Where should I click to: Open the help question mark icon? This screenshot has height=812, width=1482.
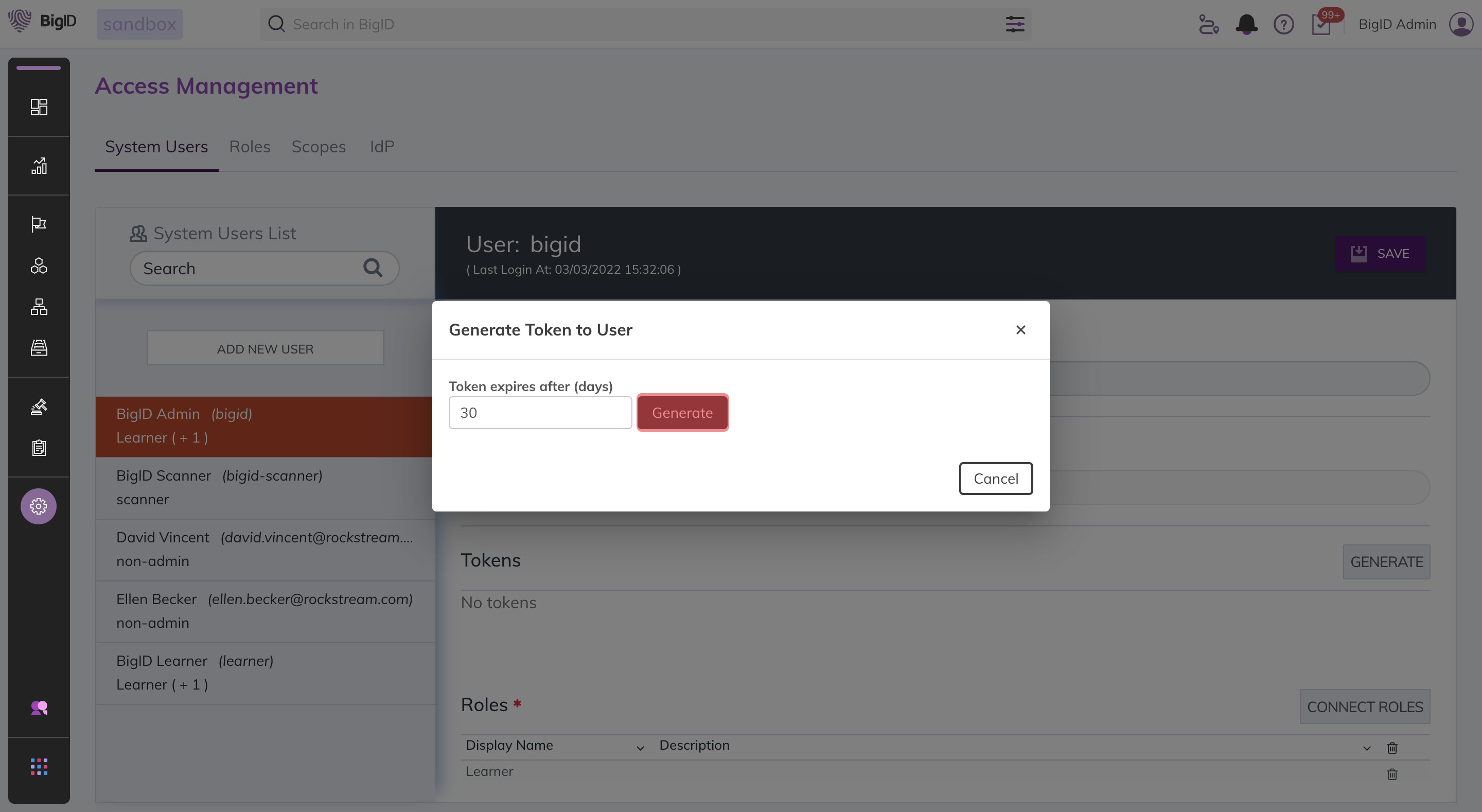click(x=1283, y=24)
